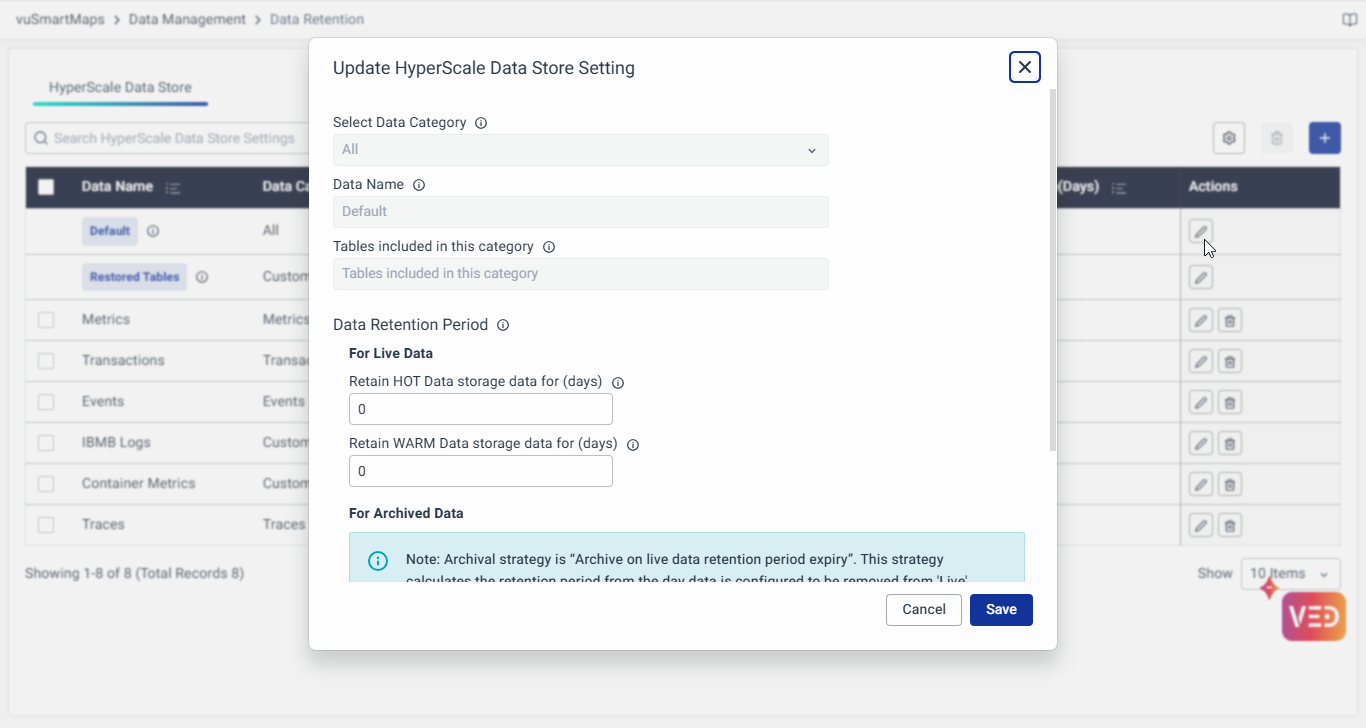Click info icon next to Retain WARM Data
Viewport: 1366px width, 728px height.
click(x=632, y=445)
